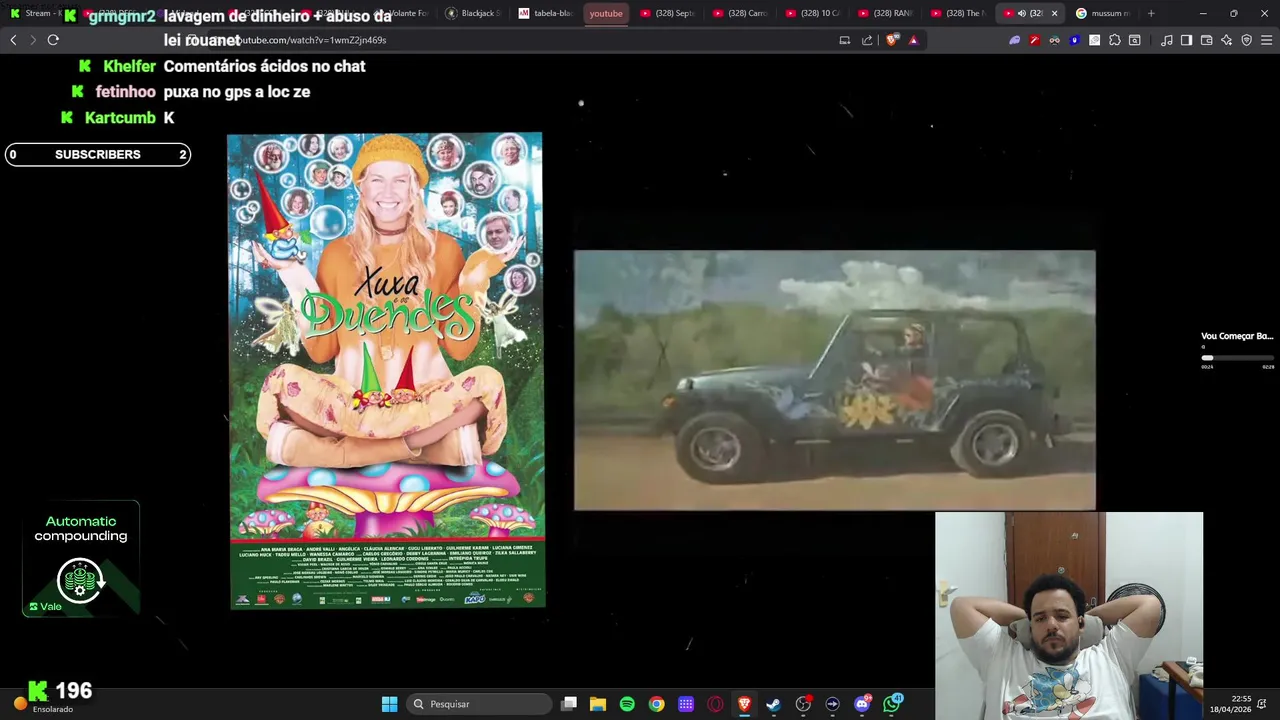
Task: Click fetinhoo's chat username
Action: tap(126, 92)
